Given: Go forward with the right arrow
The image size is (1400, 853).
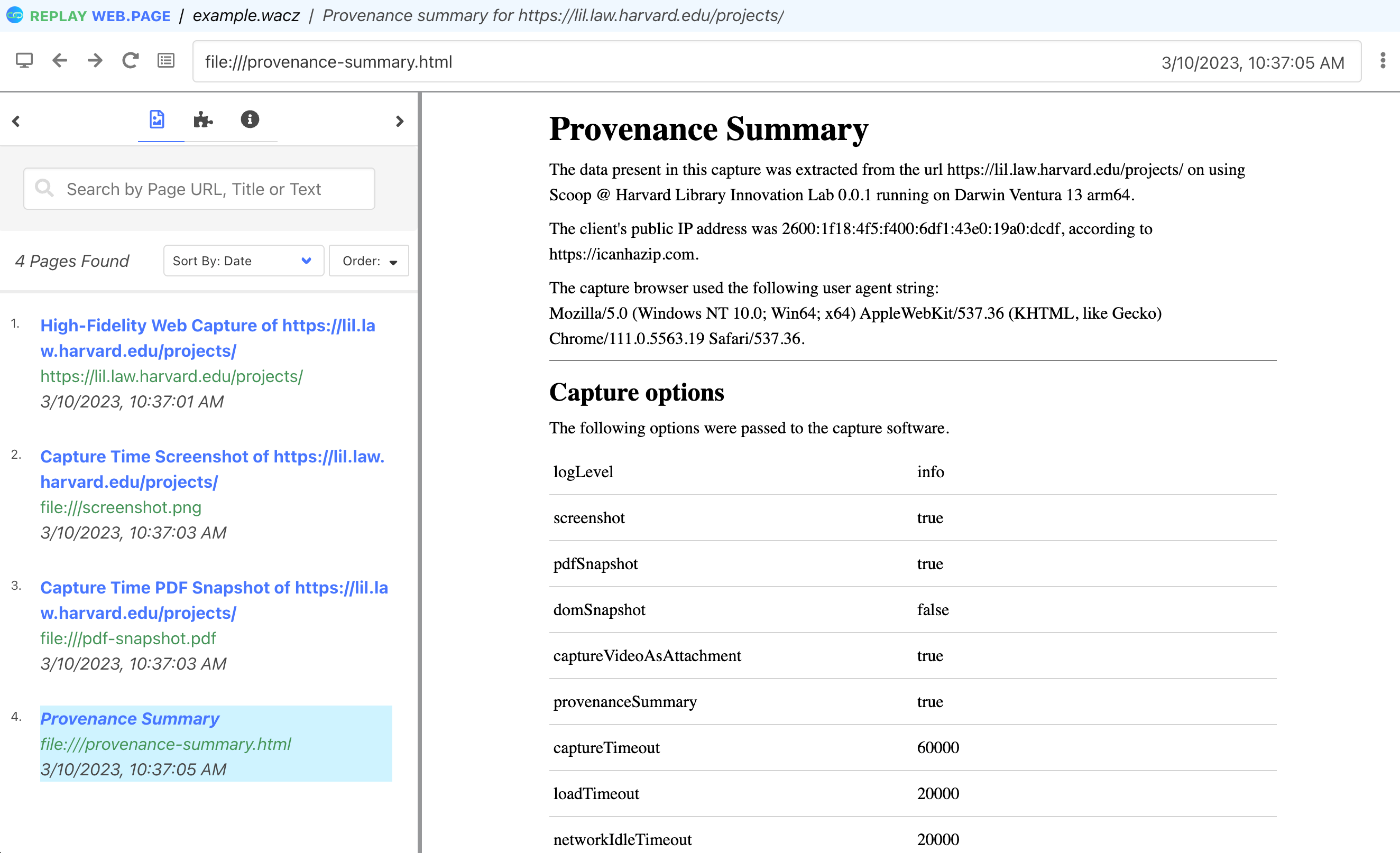Looking at the screenshot, I should coord(95,60).
